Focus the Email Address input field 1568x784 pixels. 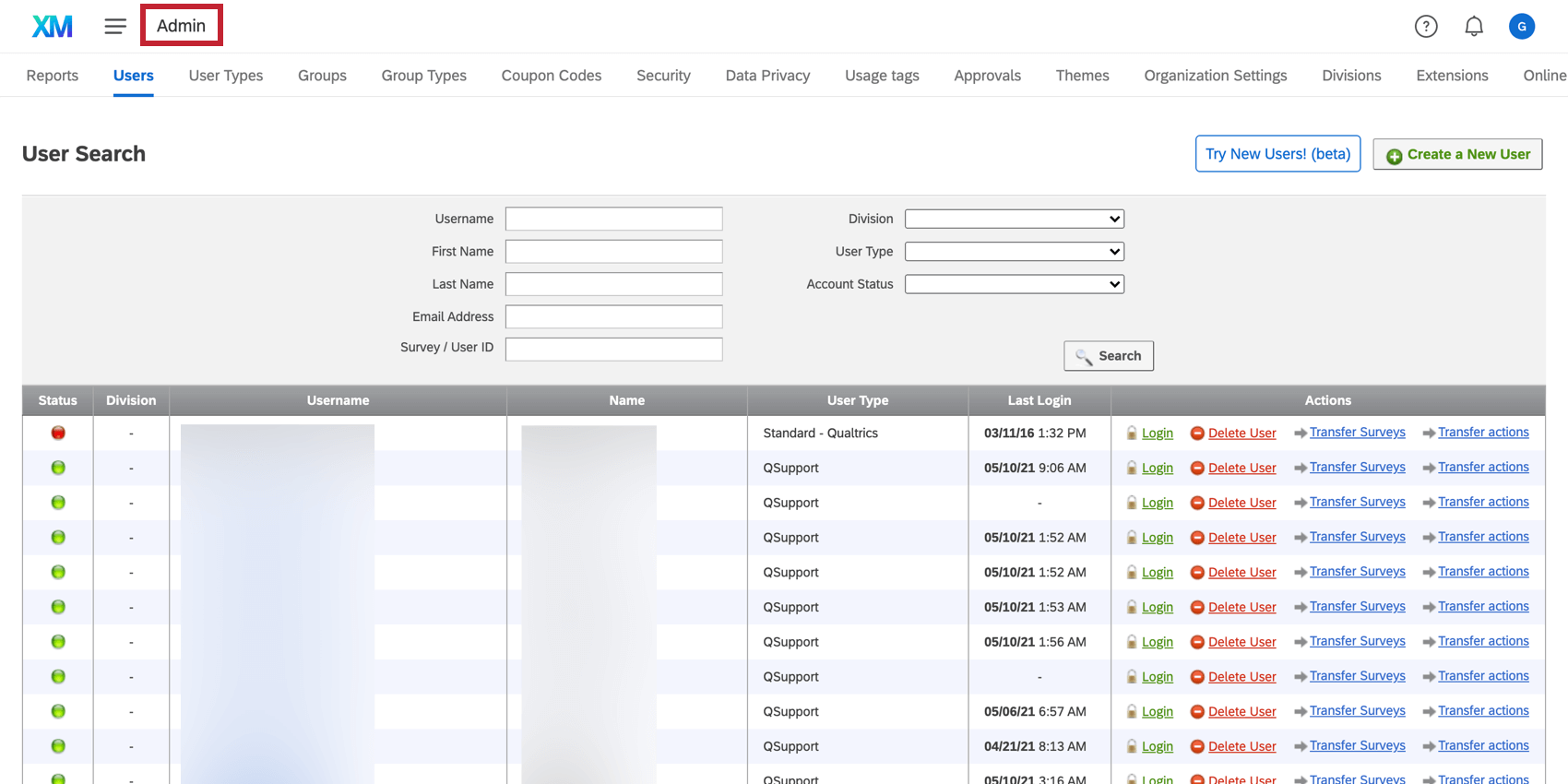(x=613, y=317)
